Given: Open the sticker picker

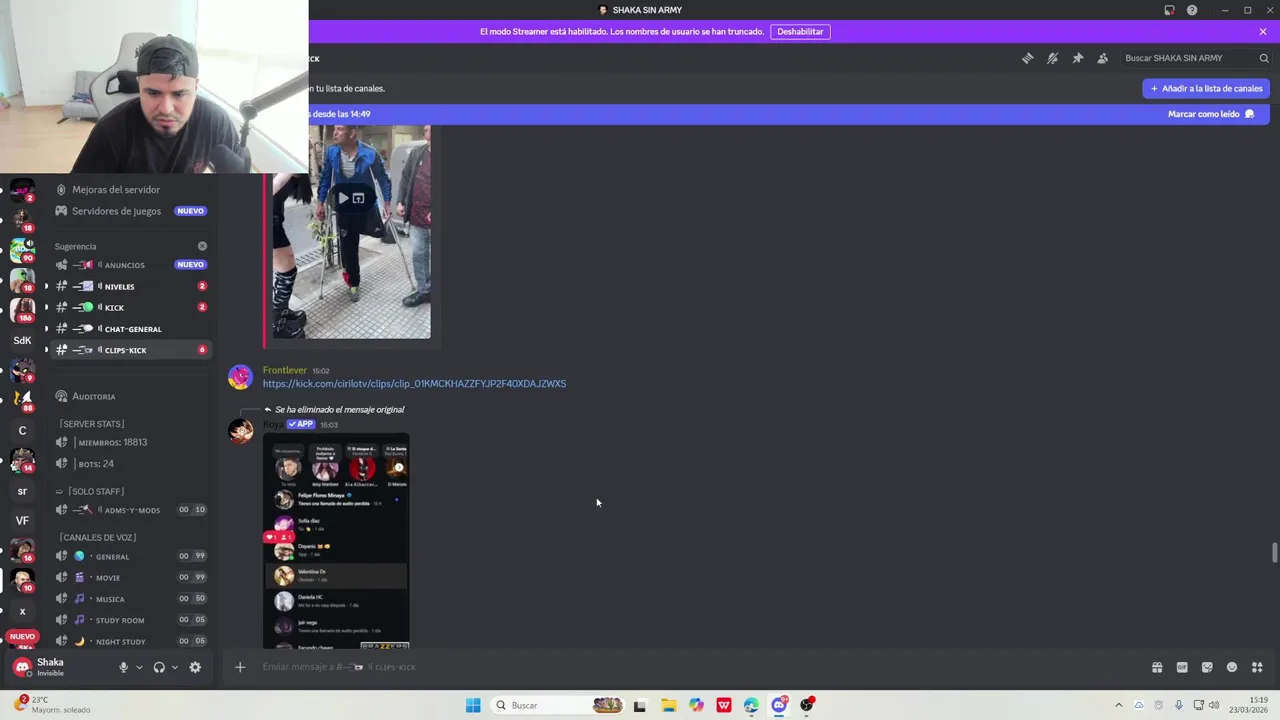Looking at the screenshot, I should click(1207, 667).
